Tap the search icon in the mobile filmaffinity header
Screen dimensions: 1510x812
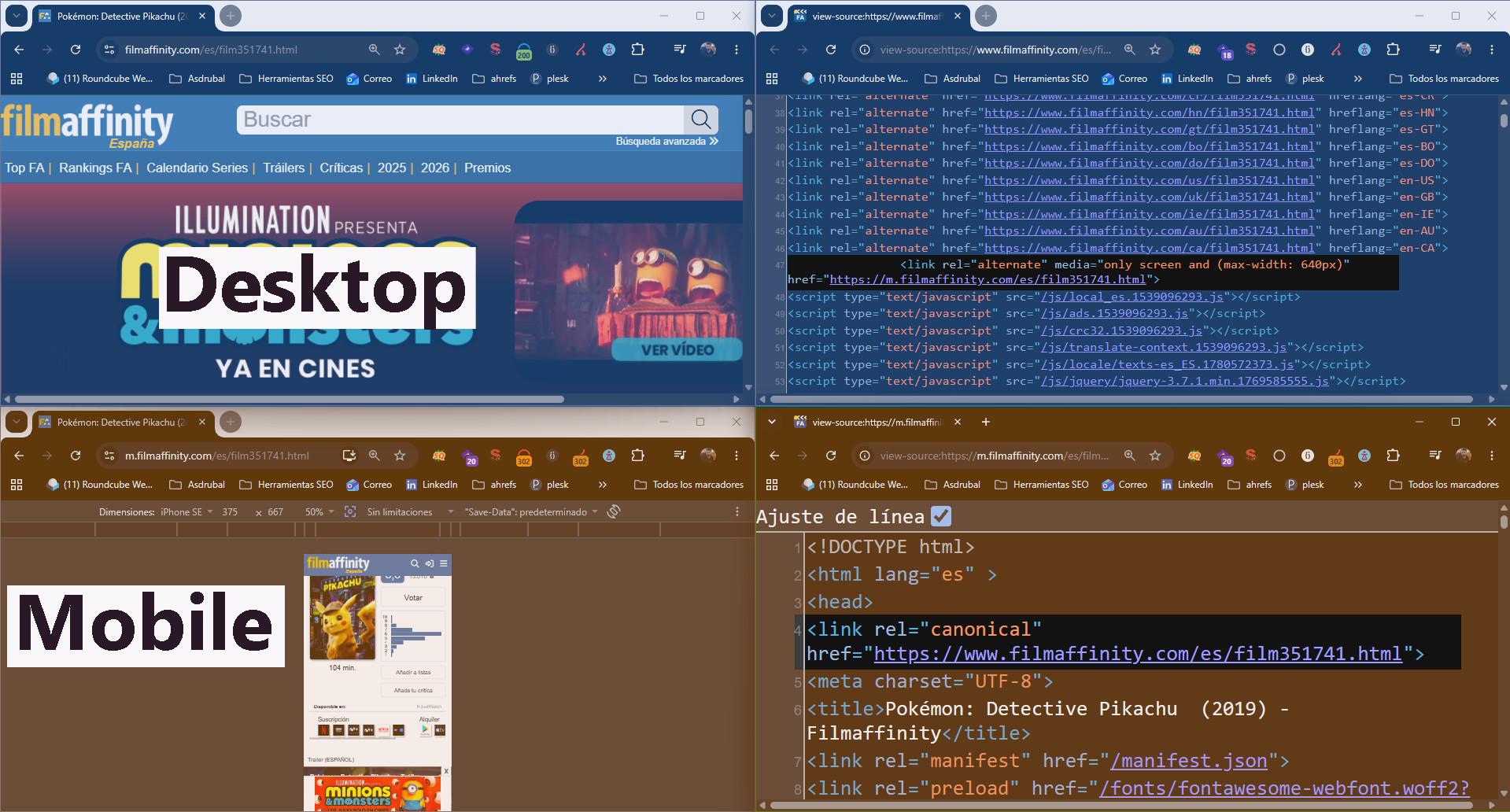coord(415,563)
